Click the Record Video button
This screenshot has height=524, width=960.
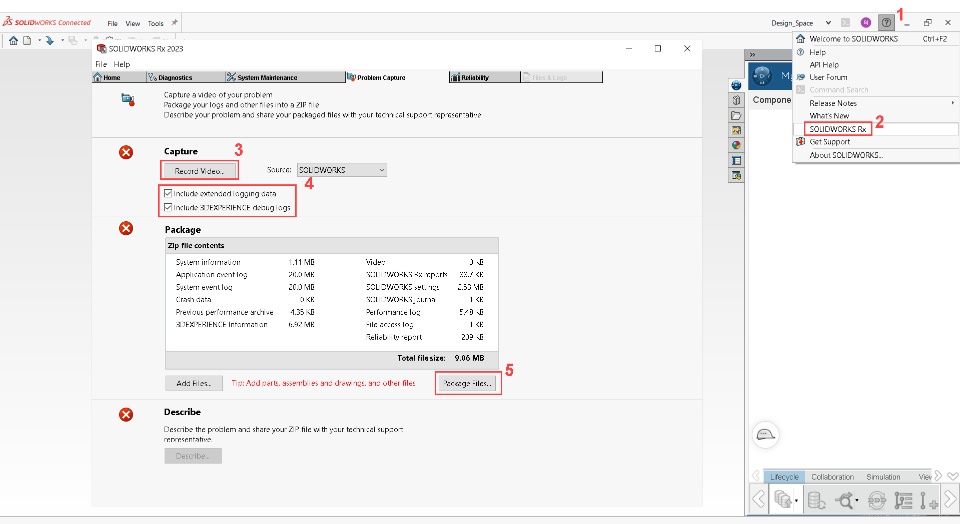(199, 171)
